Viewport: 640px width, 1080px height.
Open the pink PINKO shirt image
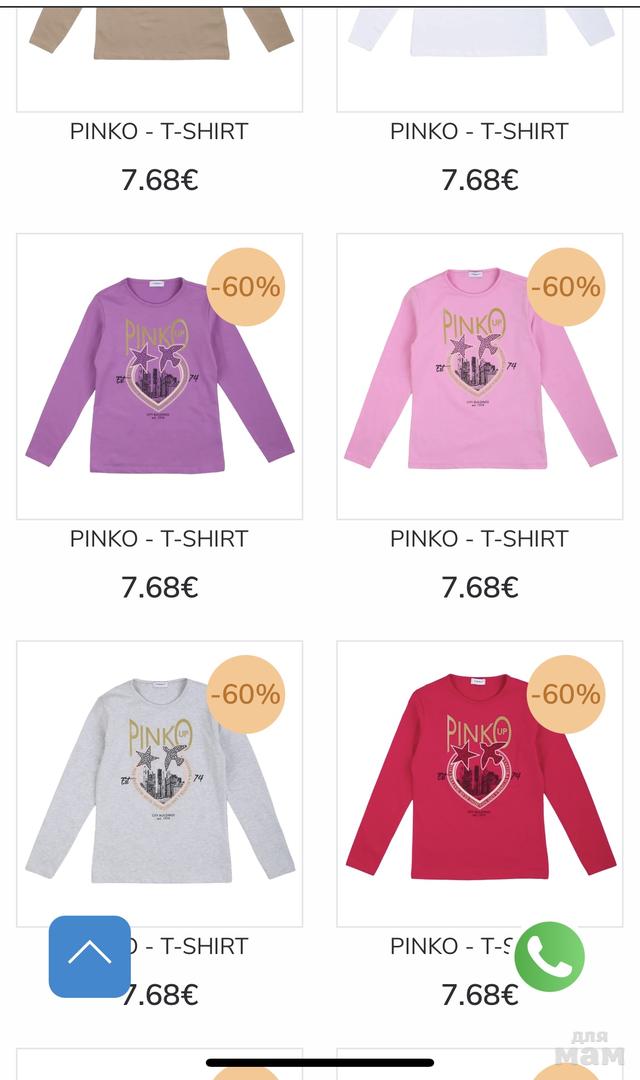tap(479, 376)
